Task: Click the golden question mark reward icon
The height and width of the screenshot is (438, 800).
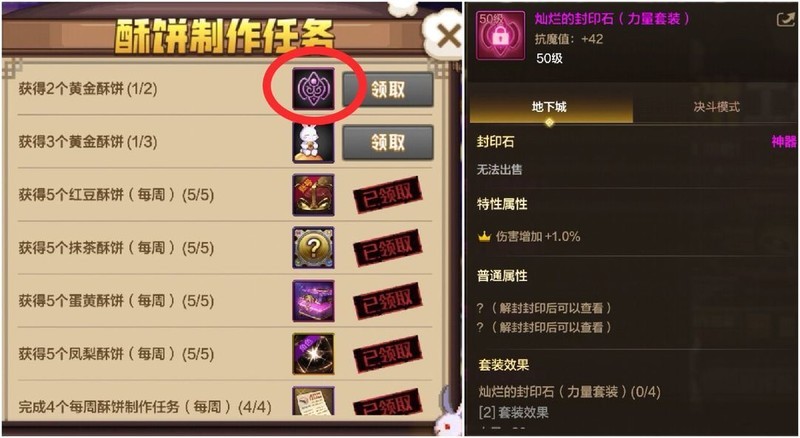Action: point(313,248)
